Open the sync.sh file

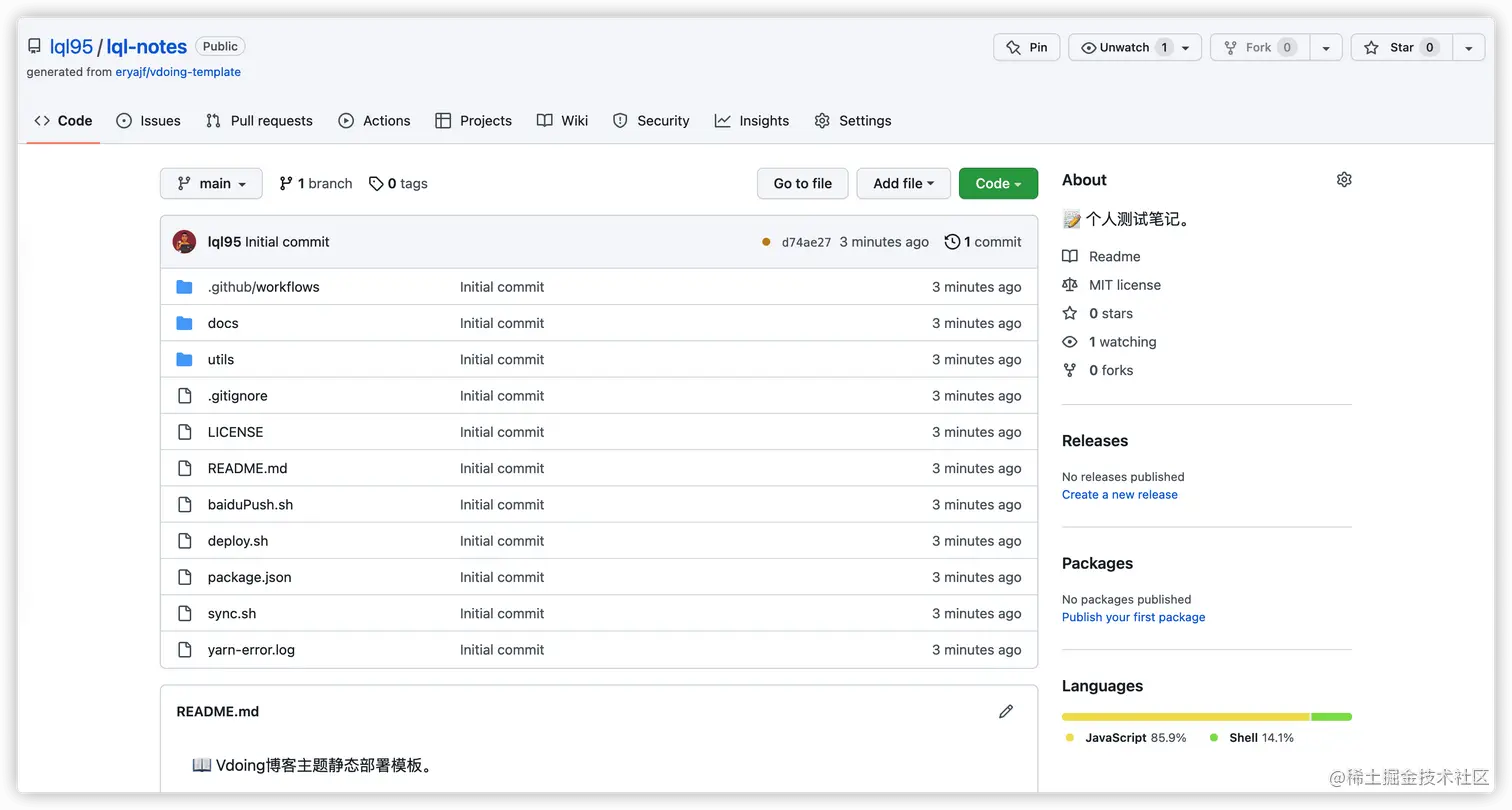(x=232, y=614)
